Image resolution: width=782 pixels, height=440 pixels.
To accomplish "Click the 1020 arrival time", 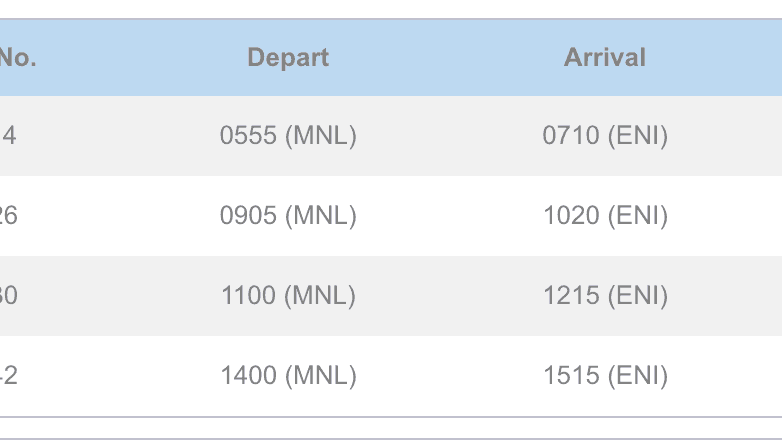I will point(570,216).
